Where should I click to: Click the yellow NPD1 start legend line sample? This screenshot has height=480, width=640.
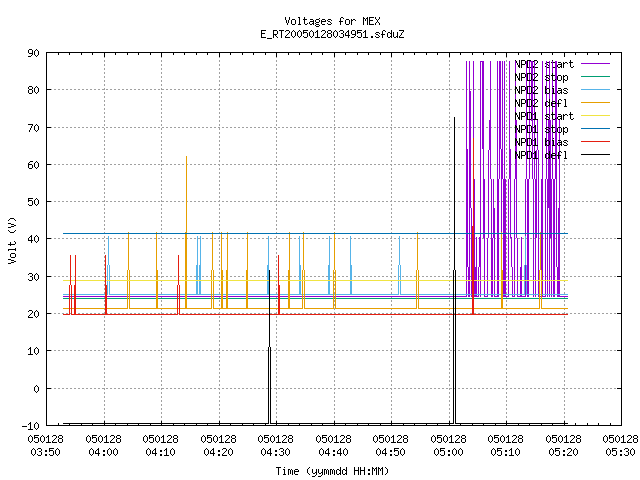pyautogui.click(x=595, y=116)
